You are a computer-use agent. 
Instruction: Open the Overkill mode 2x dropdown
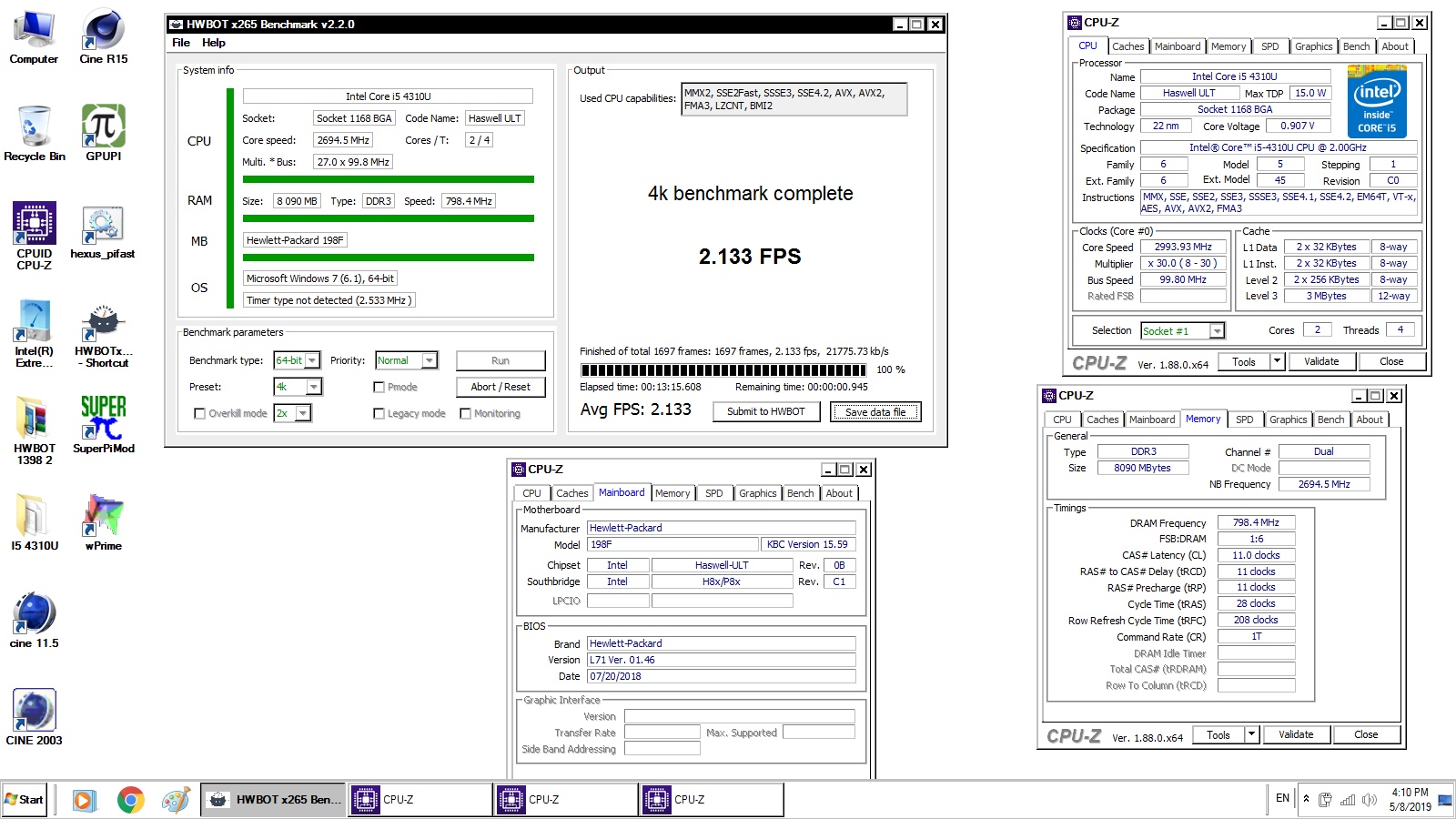click(303, 413)
